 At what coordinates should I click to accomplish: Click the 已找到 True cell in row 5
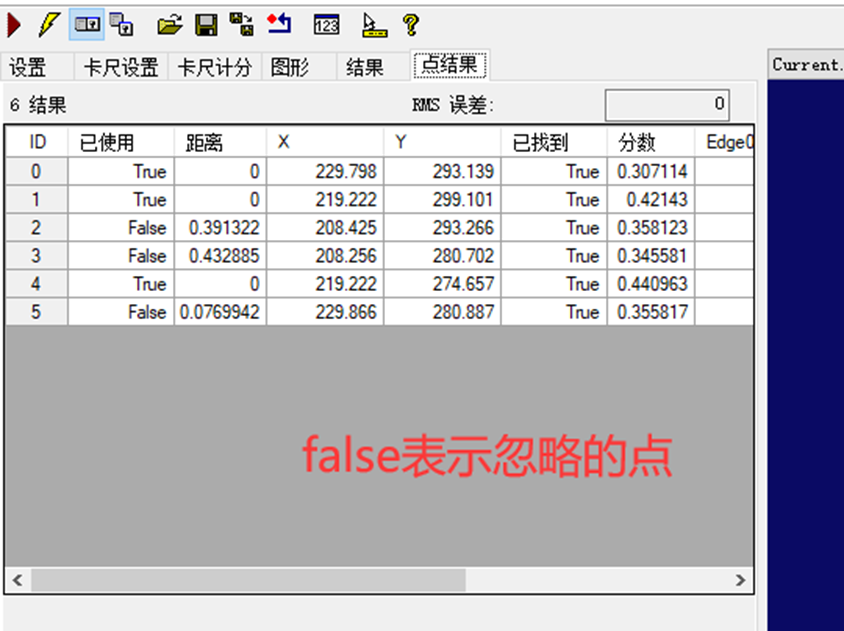[554, 312]
